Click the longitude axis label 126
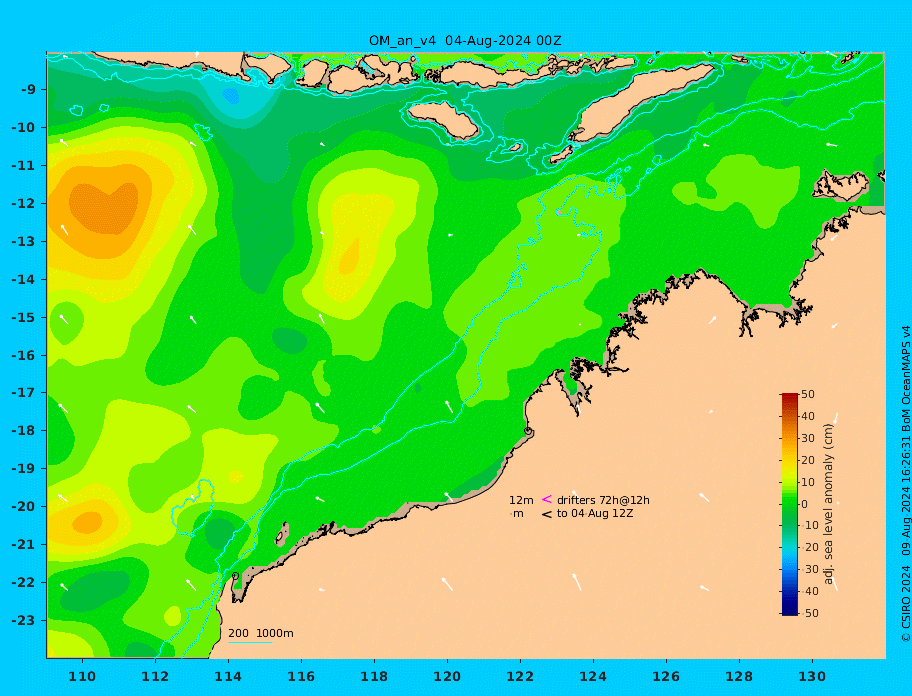Viewport: 912px width, 696px height. click(x=666, y=676)
